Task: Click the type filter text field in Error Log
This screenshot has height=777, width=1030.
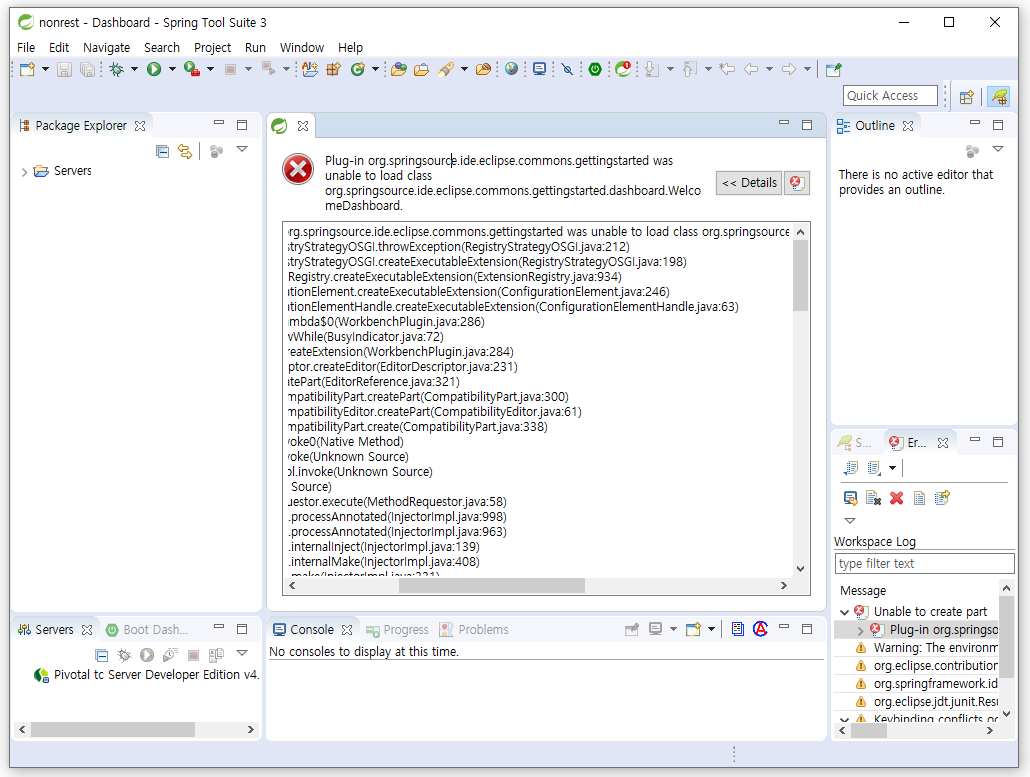Action: tap(924, 564)
